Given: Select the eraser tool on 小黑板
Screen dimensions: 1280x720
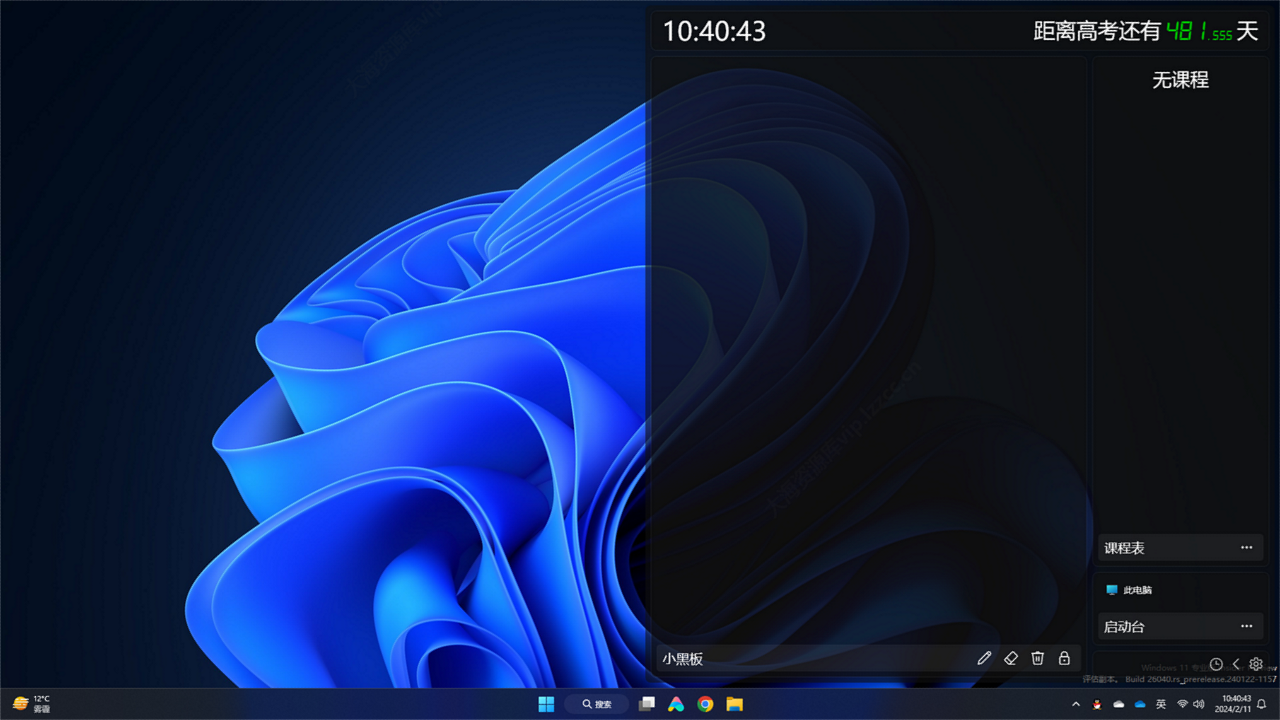Looking at the screenshot, I should tap(1010, 658).
